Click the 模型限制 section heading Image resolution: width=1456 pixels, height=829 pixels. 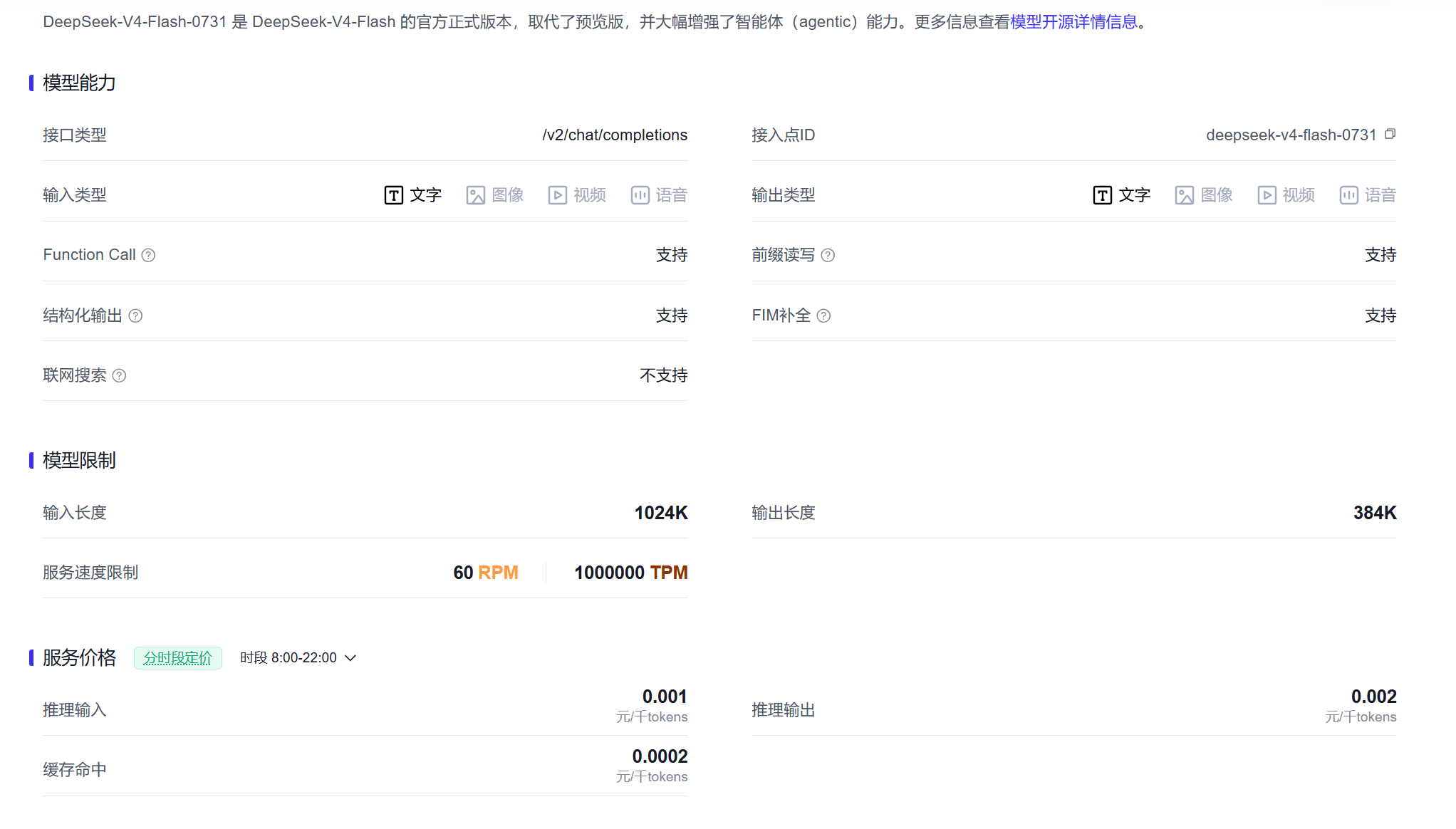pyautogui.click(x=79, y=461)
